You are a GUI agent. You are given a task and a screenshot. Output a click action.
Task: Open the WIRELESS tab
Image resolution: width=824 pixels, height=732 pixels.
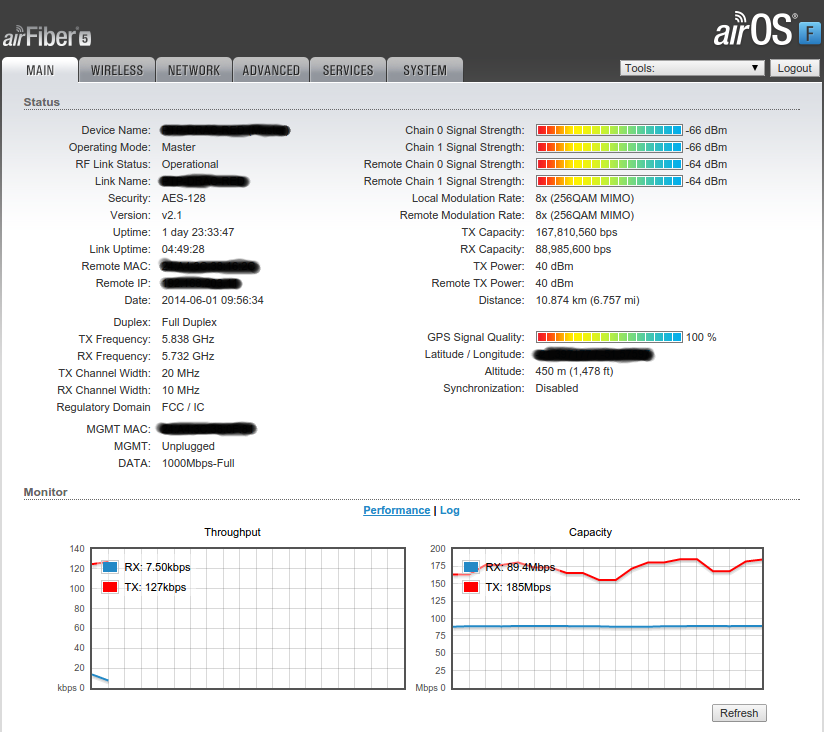coord(117,70)
